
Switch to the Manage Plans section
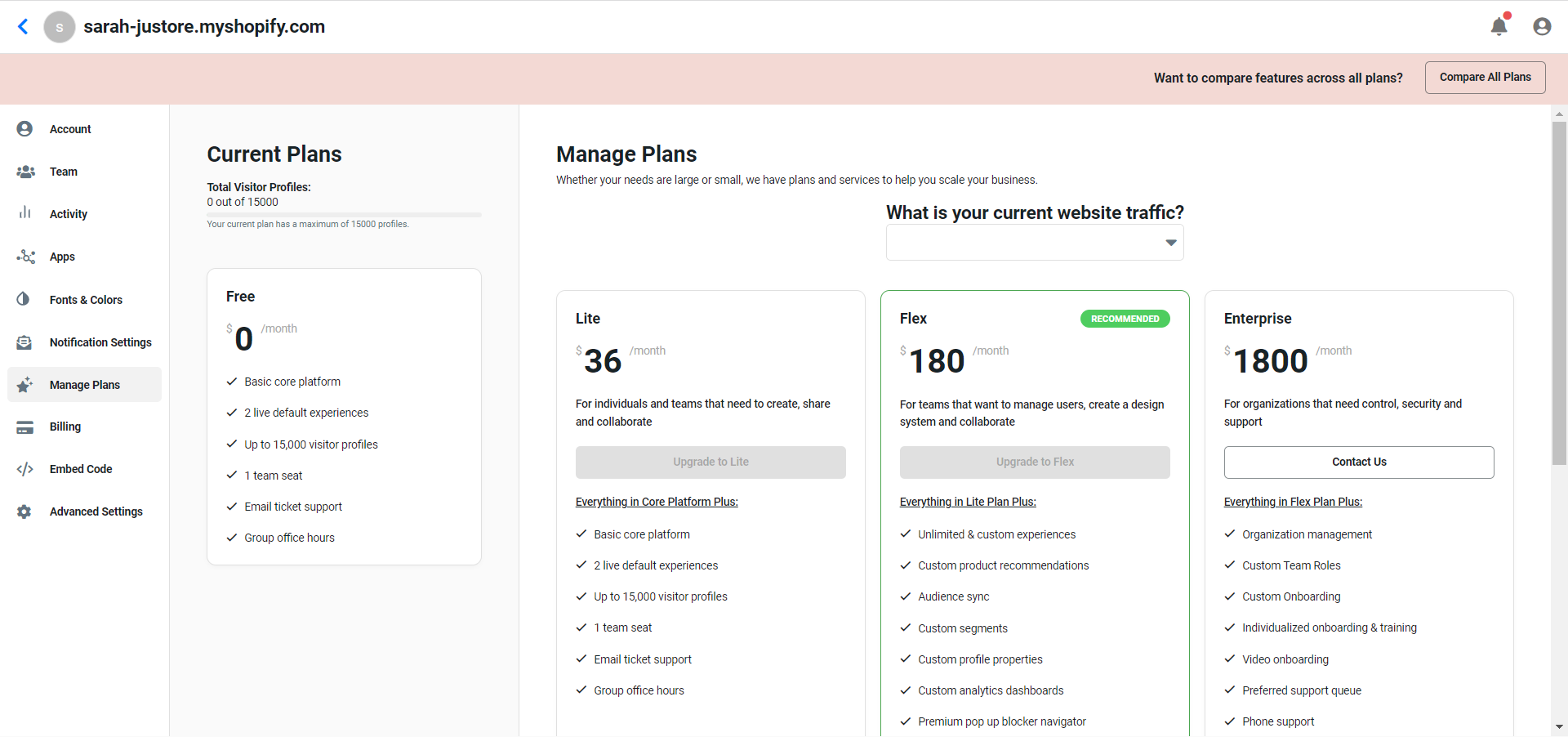(84, 384)
